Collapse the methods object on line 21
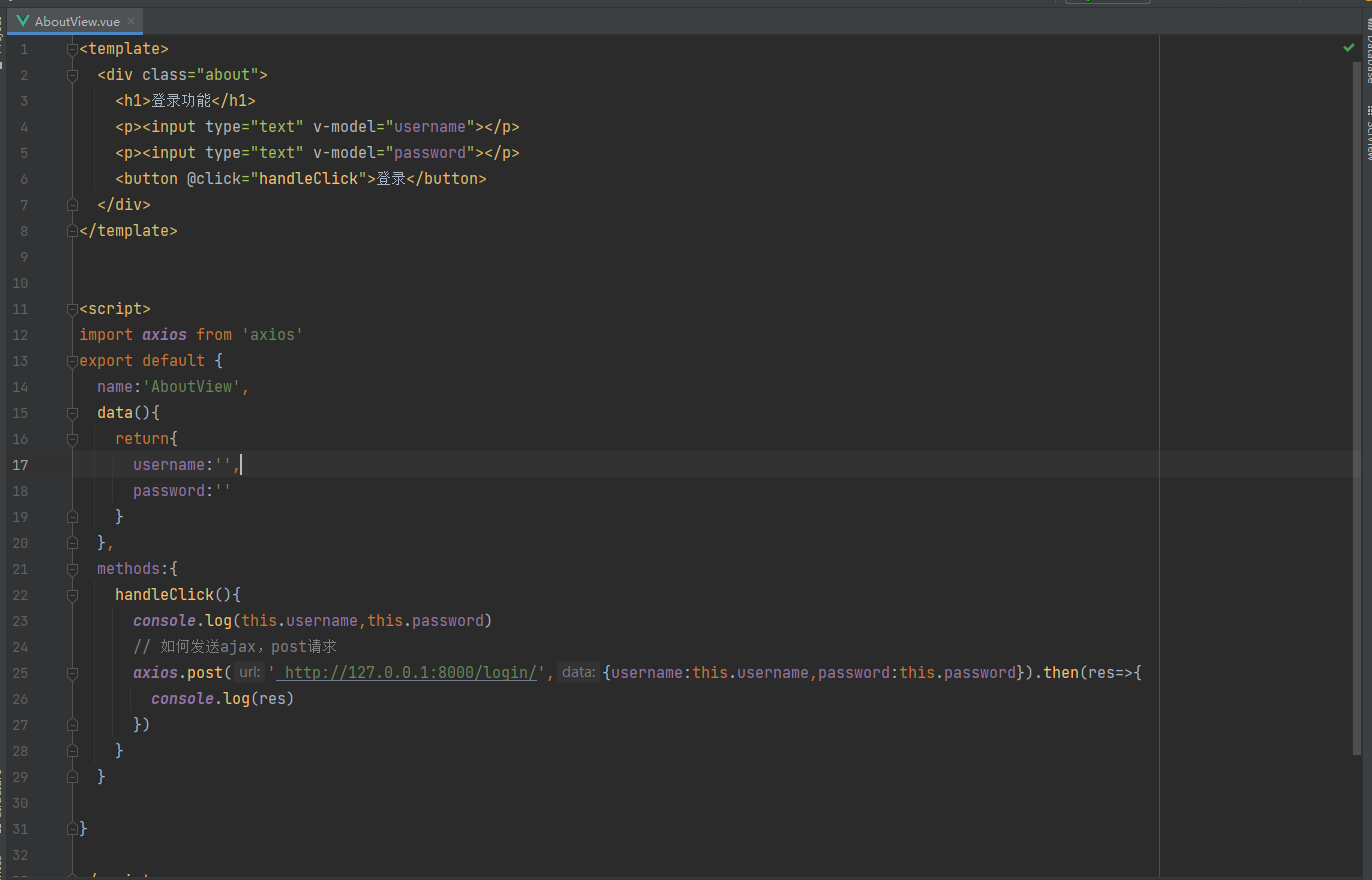Screen dimensions: 1372x880 point(72,569)
